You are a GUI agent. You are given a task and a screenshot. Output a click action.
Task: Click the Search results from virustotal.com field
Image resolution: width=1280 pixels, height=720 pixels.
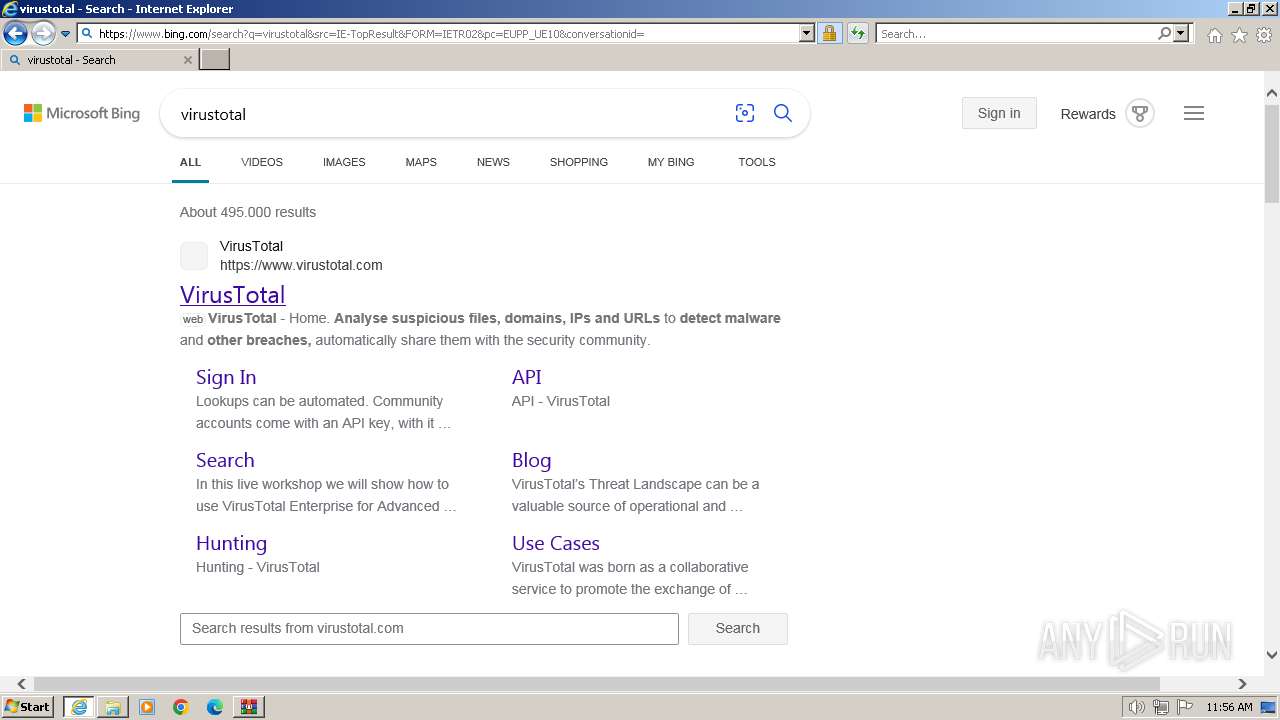[x=429, y=628]
